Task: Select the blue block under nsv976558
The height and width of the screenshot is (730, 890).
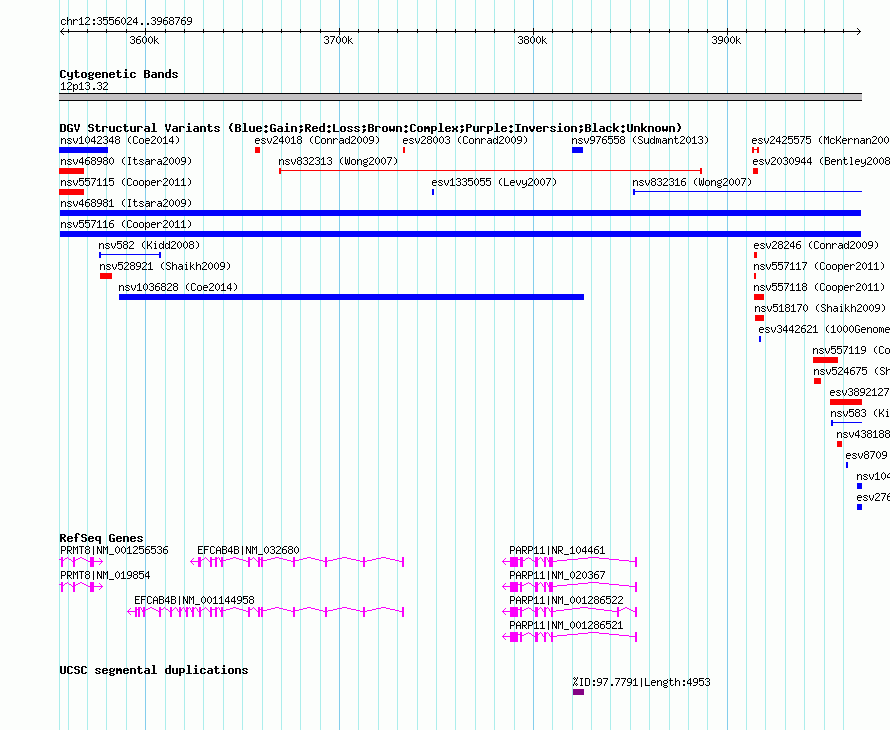Action: [x=578, y=150]
